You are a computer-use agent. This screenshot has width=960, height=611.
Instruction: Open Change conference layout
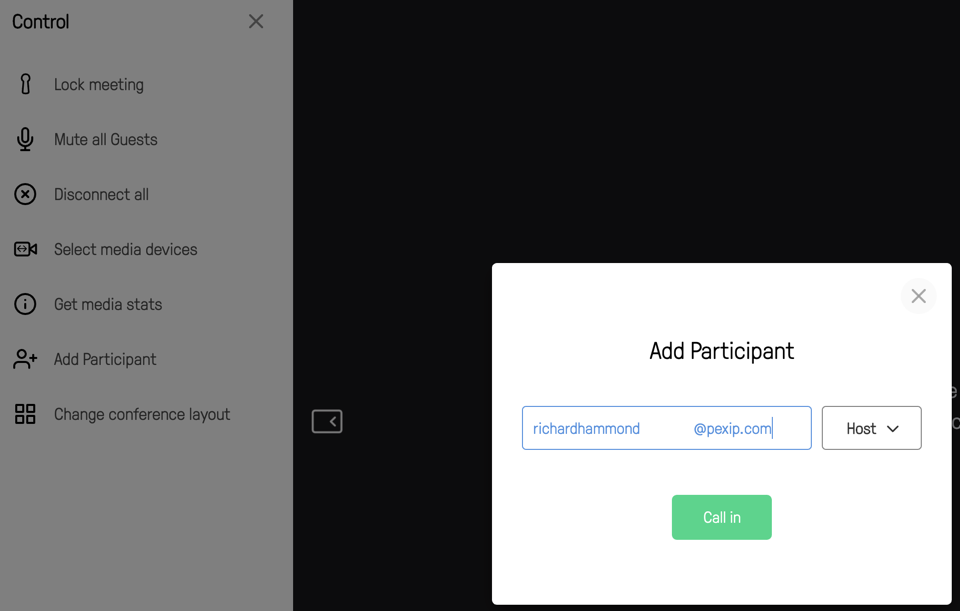(142, 414)
